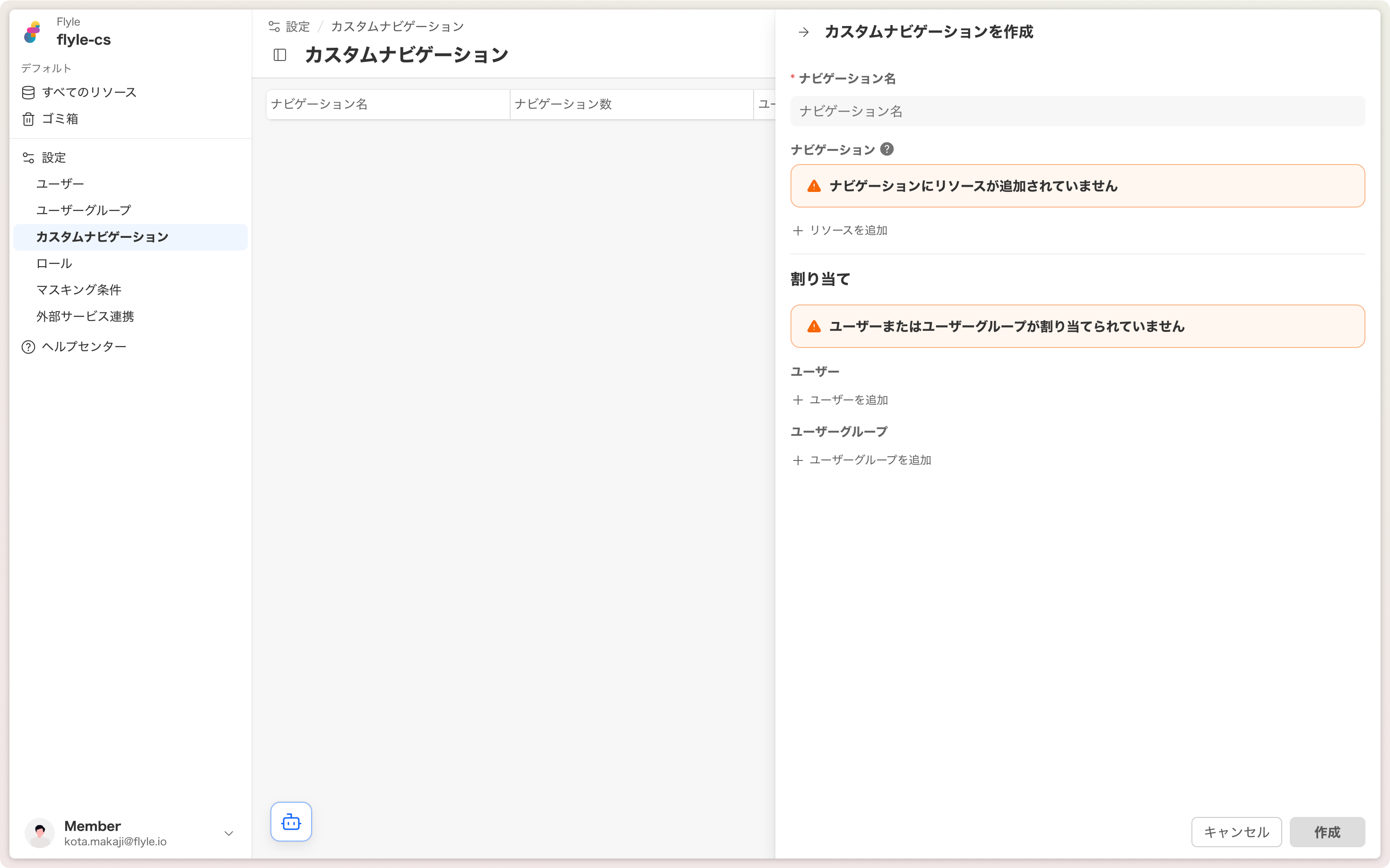Click the ヘルプセンター help circle icon
This screenshot has width=1390, height=868.
(x=28, y=347)
